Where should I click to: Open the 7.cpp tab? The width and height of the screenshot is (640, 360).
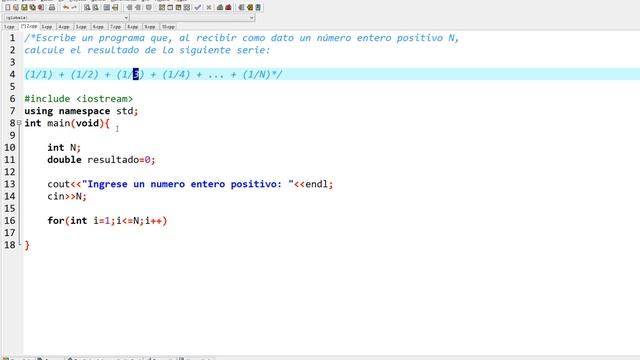point(116,27)
